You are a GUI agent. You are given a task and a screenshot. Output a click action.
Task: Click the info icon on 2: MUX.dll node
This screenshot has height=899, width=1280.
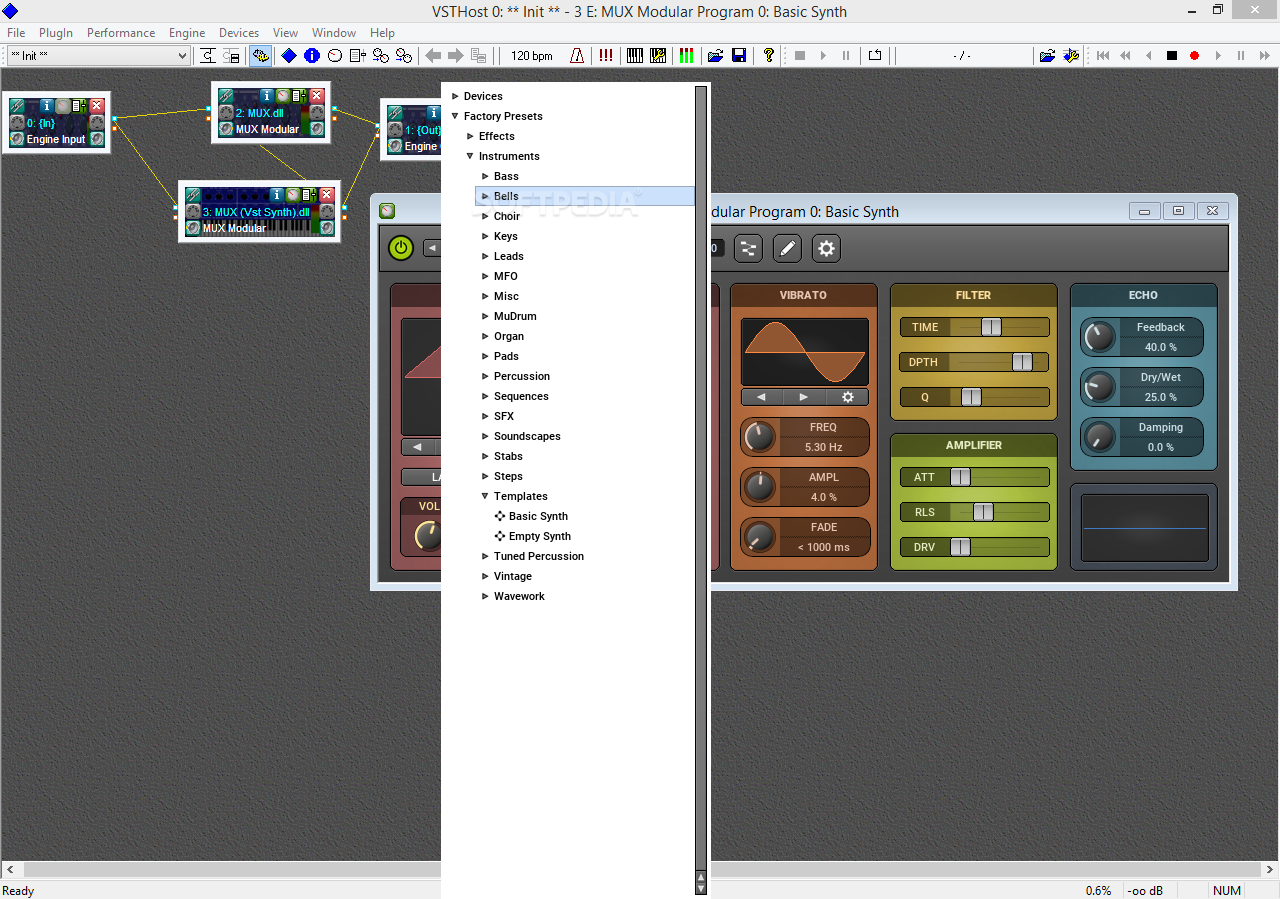267,95
